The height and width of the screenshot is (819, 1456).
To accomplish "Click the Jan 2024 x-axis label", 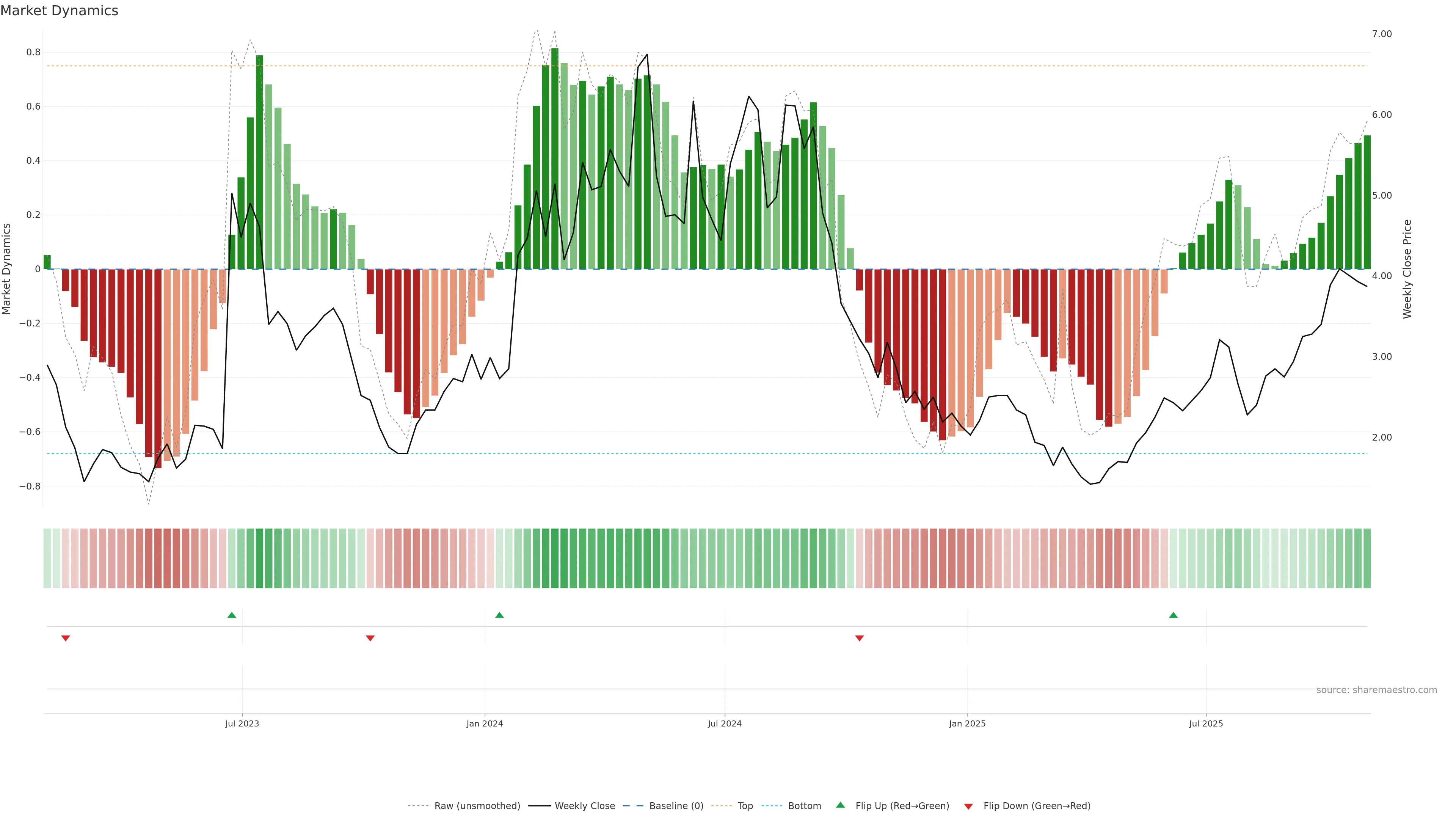I will (x=485, y=723).
